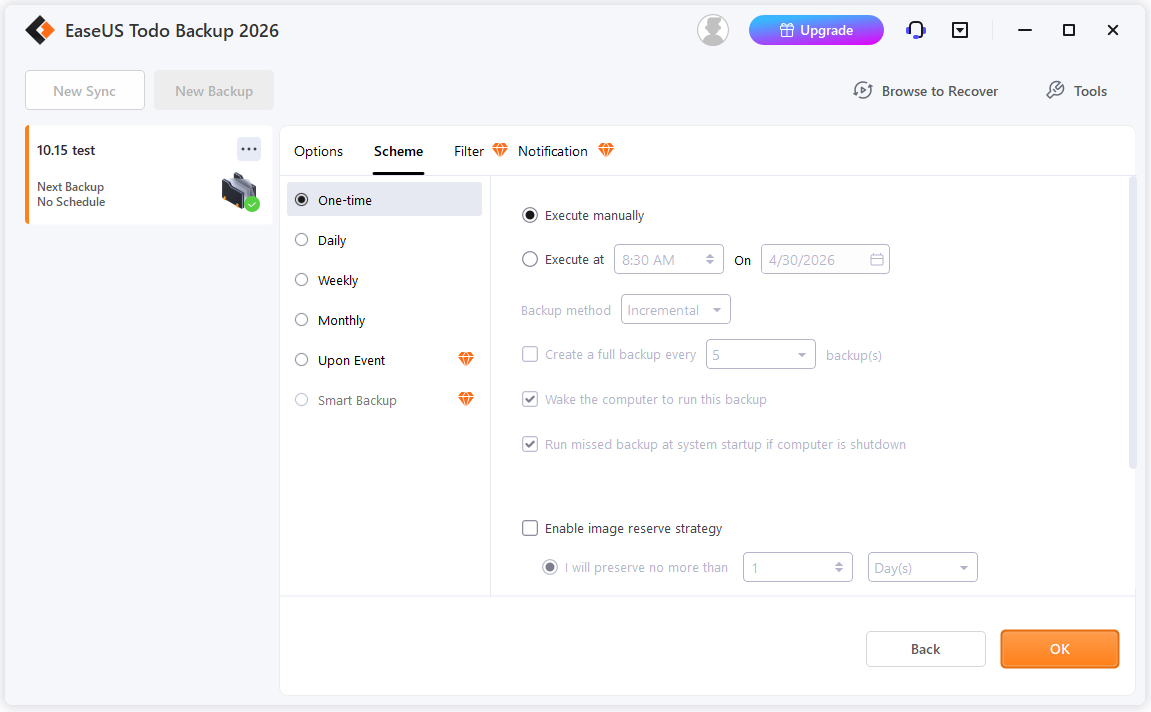Viewport: 1151px width, 712px height.
Task: Select the Smart Backup radio option
Action: [x=301, y=400]
